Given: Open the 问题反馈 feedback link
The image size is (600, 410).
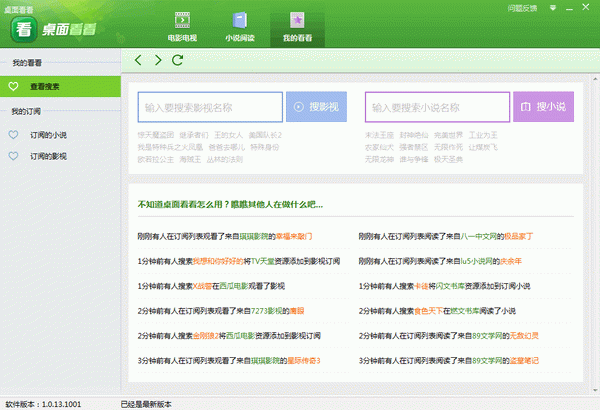Looking at the screenshot, I should coord(522,8).
